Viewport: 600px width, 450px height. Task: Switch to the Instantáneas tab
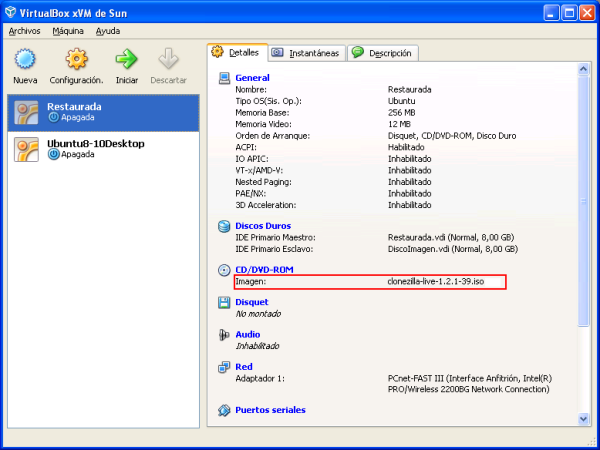pyautogui.click(x=305, y=53)
